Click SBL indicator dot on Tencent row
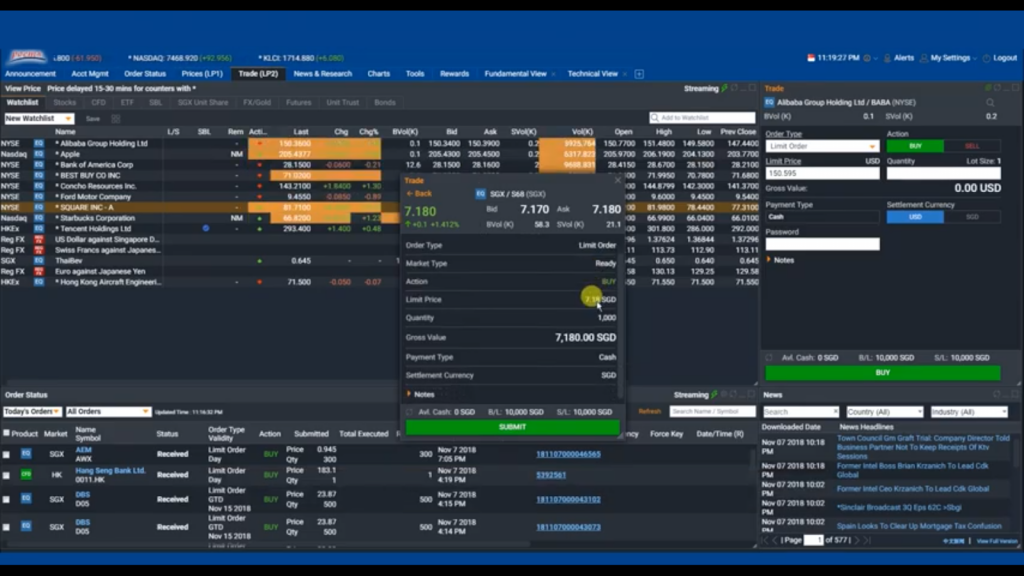 pos(206,229)
